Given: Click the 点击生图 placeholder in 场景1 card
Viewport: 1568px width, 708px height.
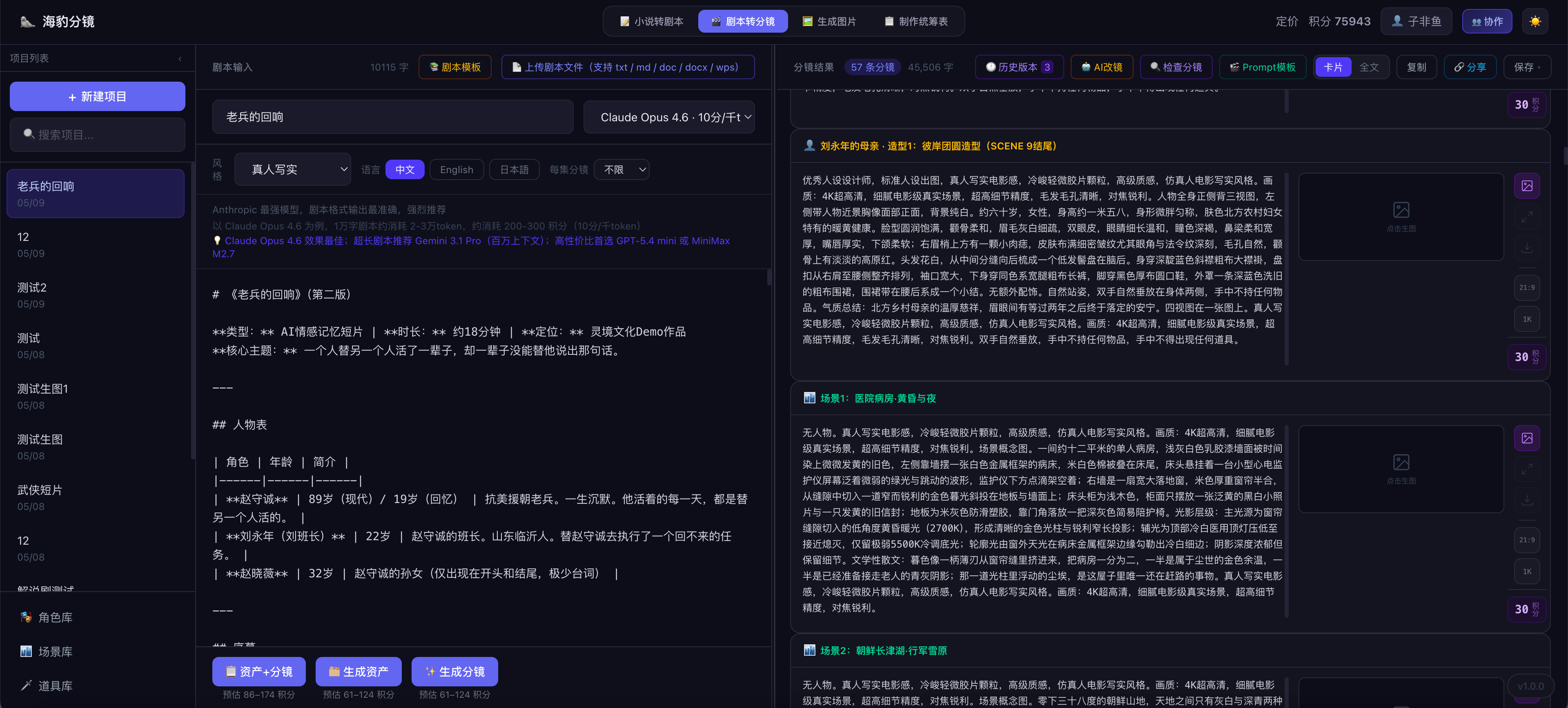Looking at the screenshot, I should point(1401,470).
